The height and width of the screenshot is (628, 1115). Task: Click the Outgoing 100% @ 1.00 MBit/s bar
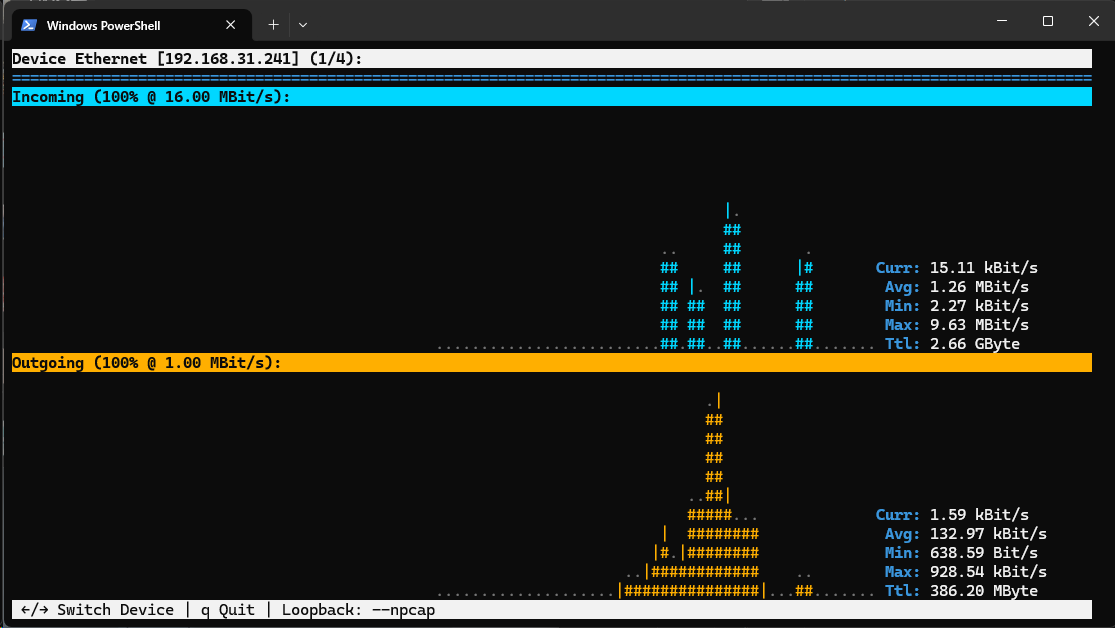click(x=552, y=363)
